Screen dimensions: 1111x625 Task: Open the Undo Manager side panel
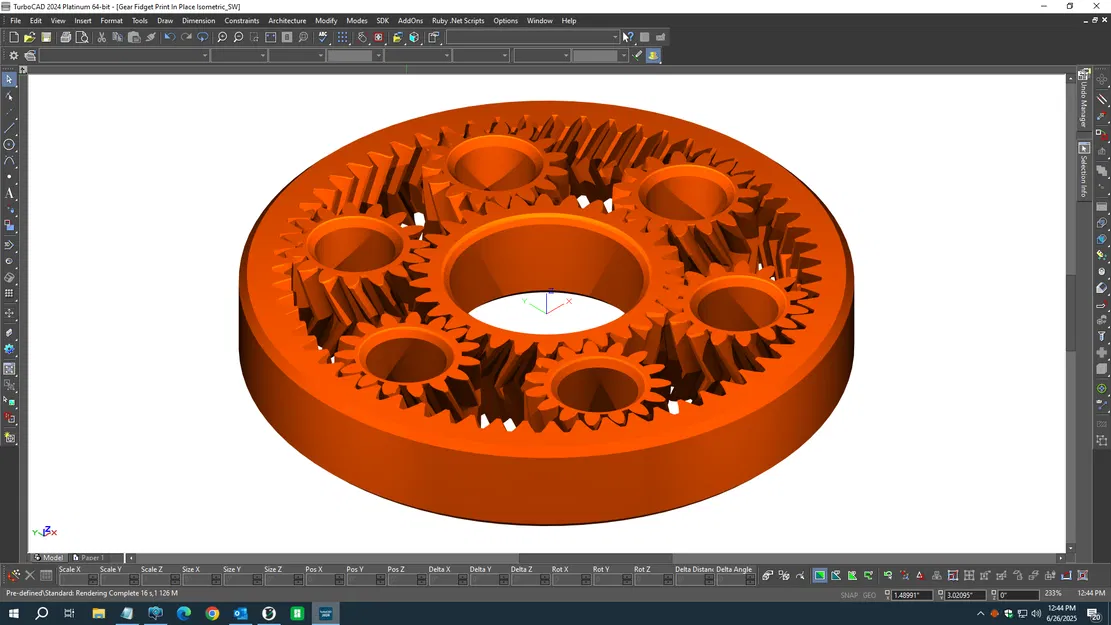click(x=1083, y=99)
